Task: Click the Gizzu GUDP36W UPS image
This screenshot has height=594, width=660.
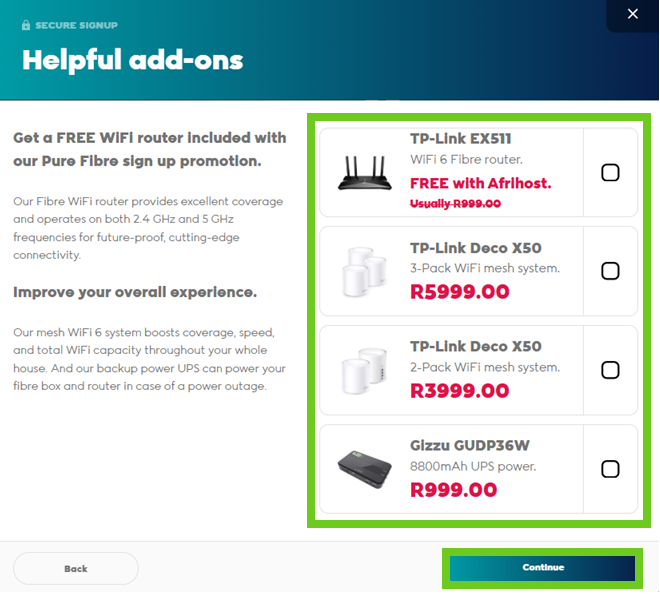Action: click(x=364, y=469)
